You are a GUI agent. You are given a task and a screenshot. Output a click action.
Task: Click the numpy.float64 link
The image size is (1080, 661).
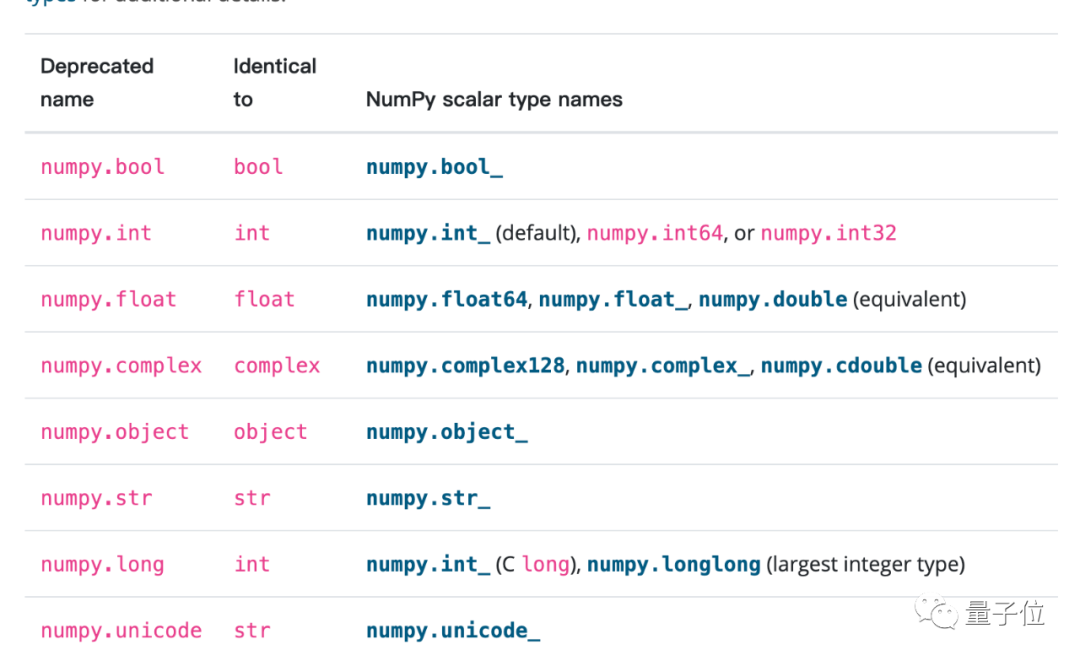[446, 299]
